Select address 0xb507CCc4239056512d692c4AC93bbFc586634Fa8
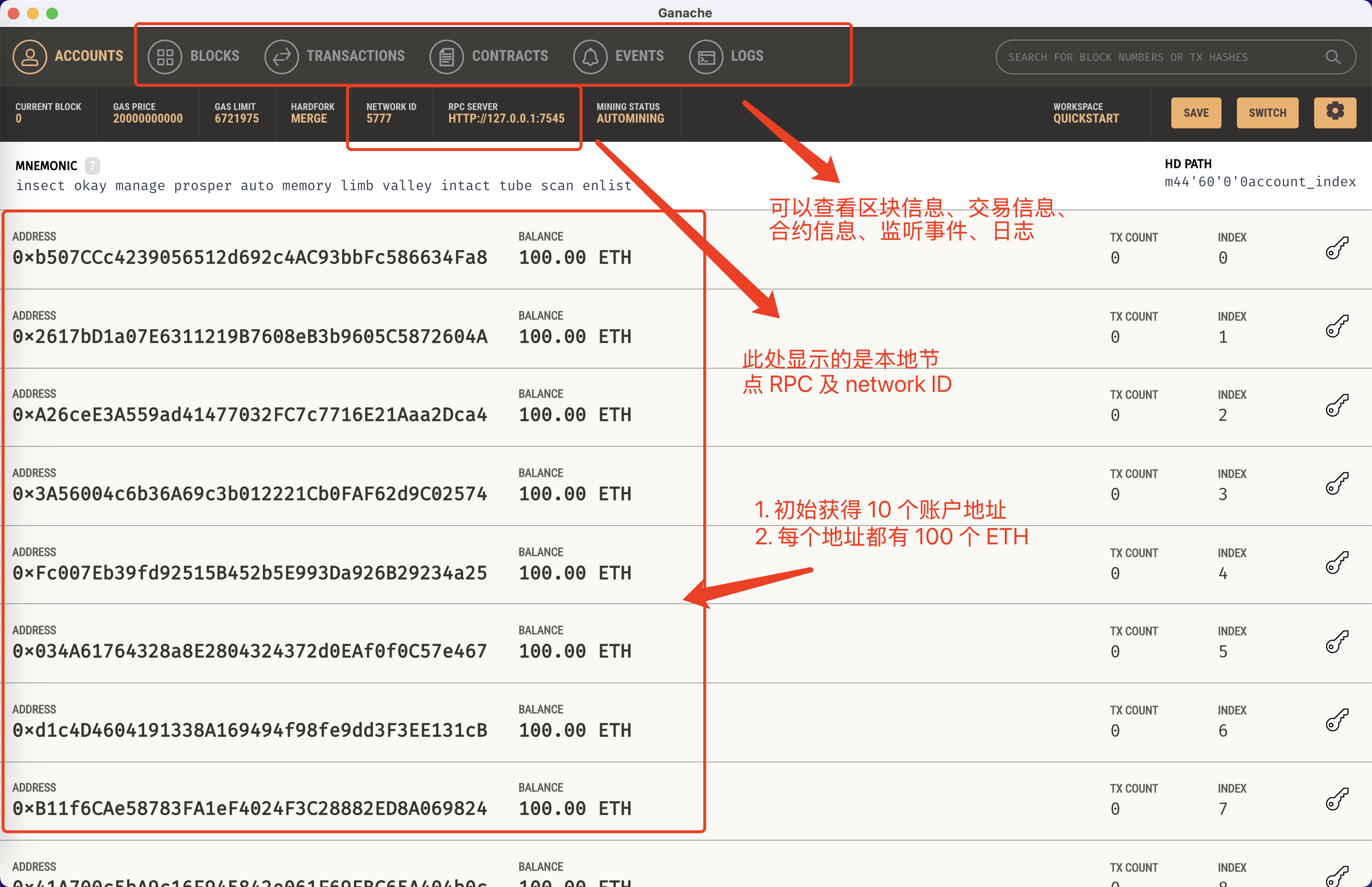 [250, 257]
